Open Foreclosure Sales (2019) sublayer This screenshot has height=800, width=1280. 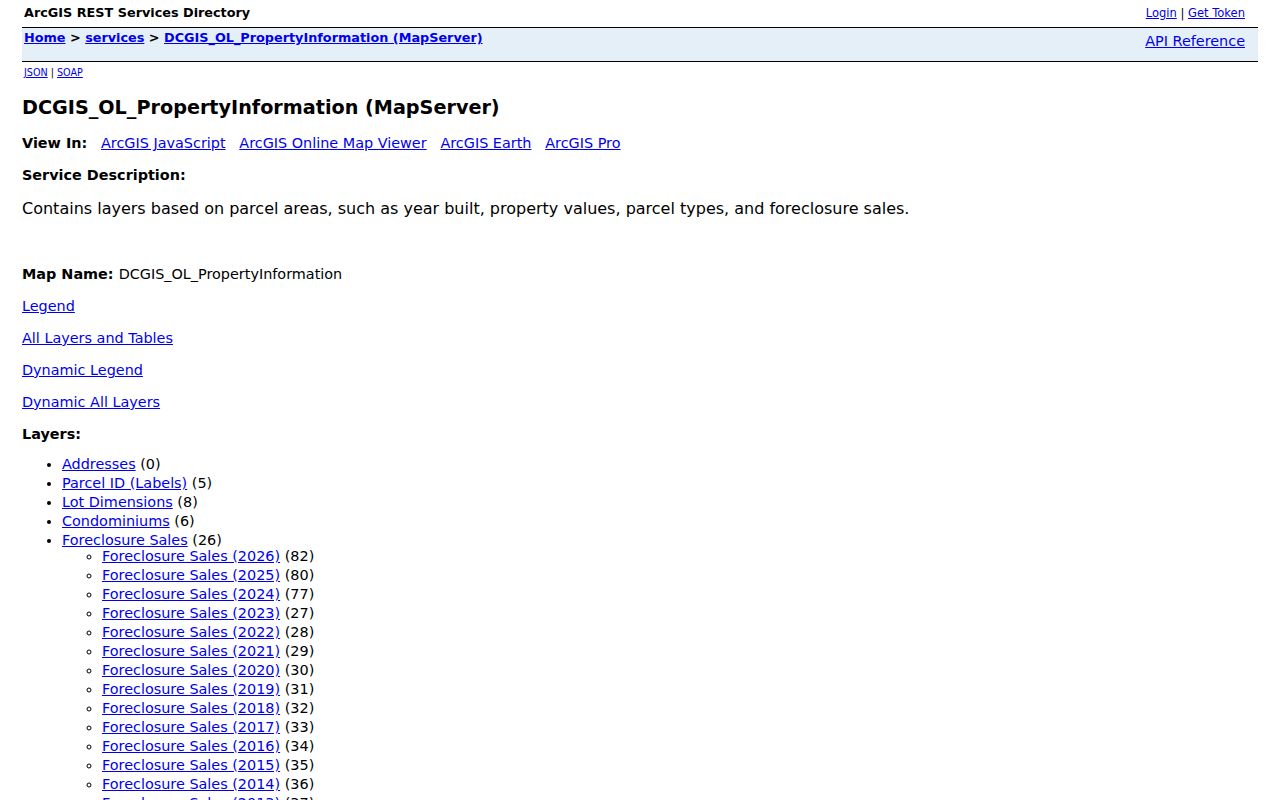[x=190, y=689]
